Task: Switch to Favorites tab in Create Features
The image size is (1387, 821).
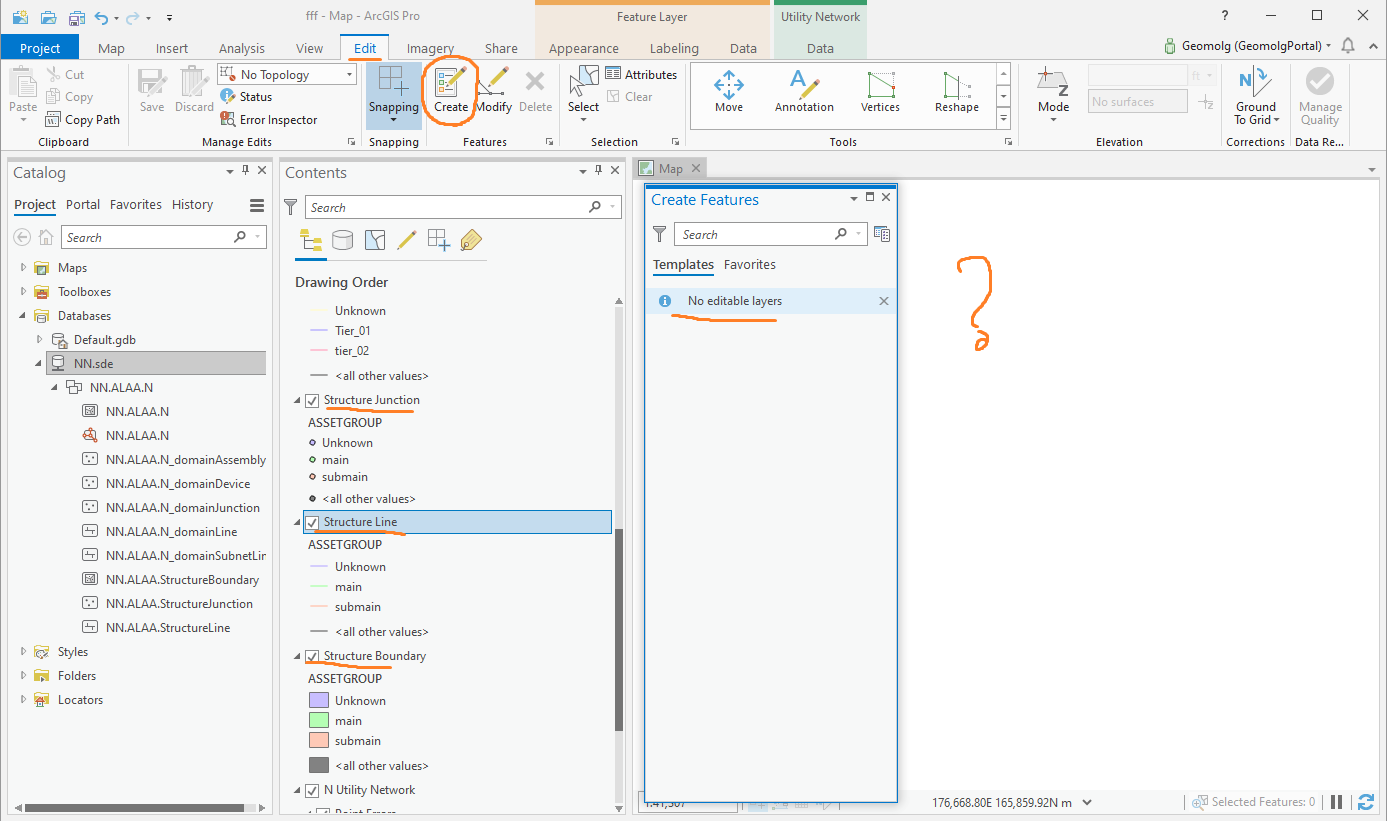Action: 750,265
